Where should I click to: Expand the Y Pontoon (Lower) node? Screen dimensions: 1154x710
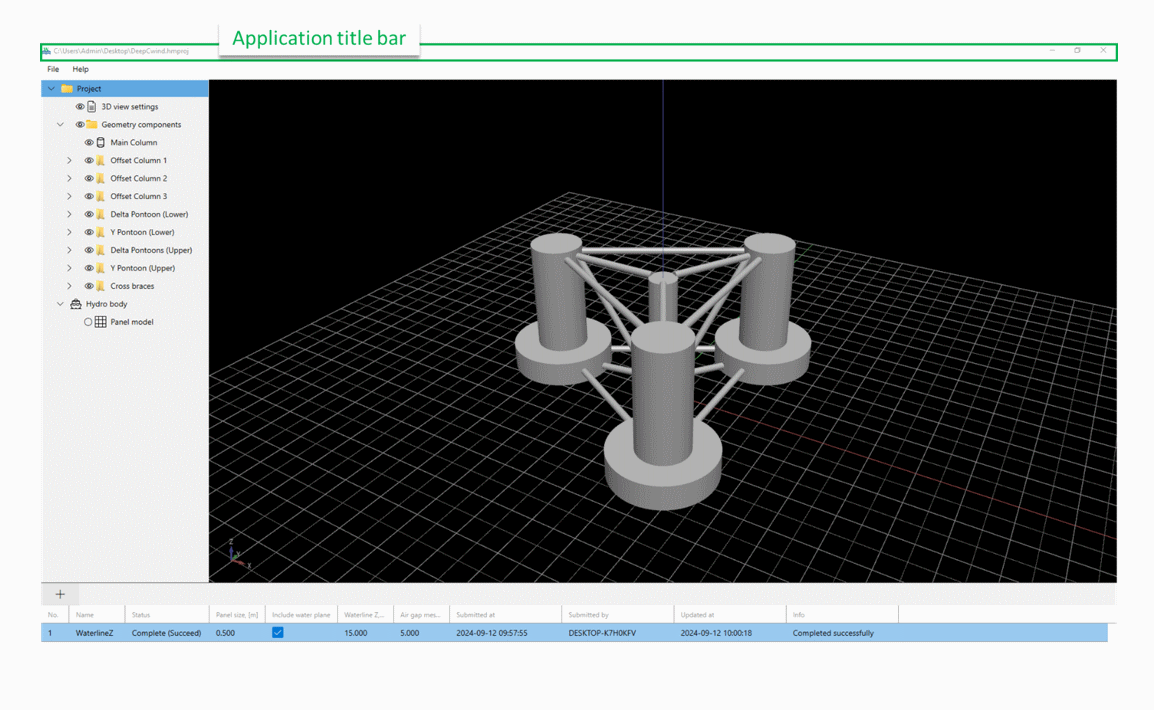(x=69, y=232)
